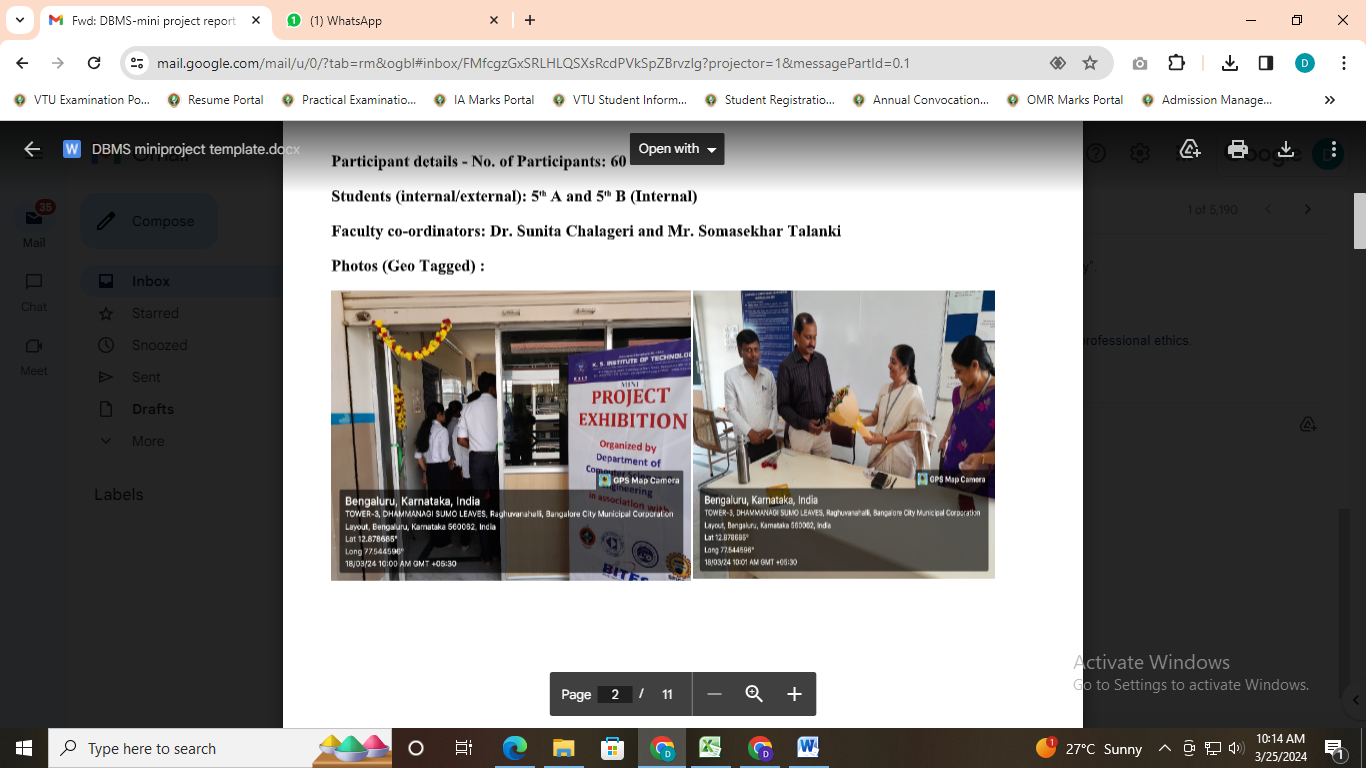The image size is (1366, 768).
Task: Open Admission Management bookmark
Action: 1207,100
